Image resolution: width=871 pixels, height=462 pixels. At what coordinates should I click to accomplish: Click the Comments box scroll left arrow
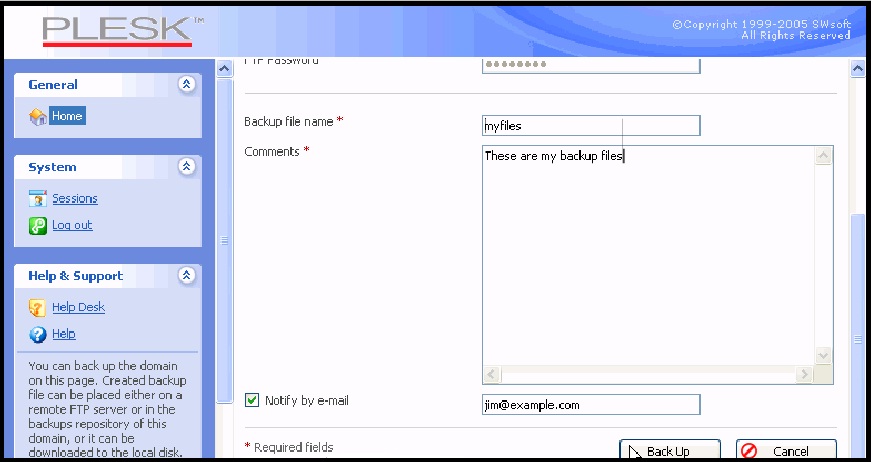[491, 374]
